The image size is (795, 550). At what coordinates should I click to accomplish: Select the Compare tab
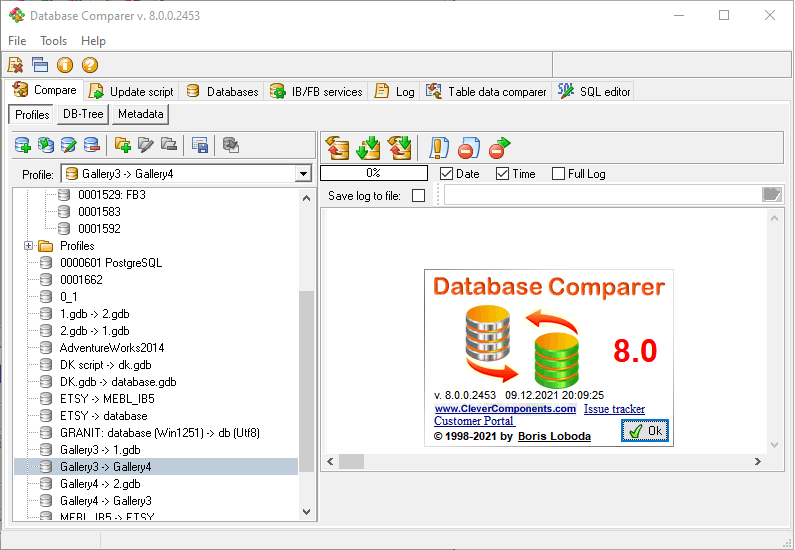pyautogui.click(x=45, y=90)
